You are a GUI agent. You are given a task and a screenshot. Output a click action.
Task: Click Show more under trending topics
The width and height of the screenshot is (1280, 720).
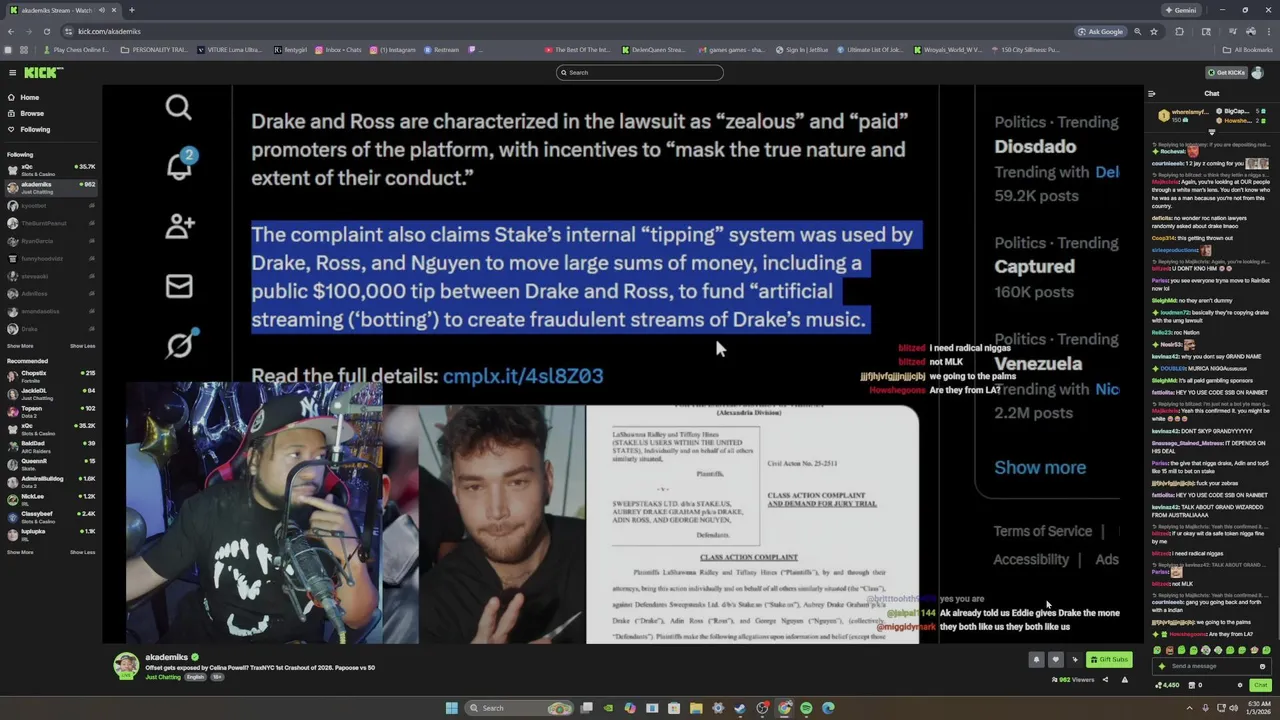[x=1039, y=467]
